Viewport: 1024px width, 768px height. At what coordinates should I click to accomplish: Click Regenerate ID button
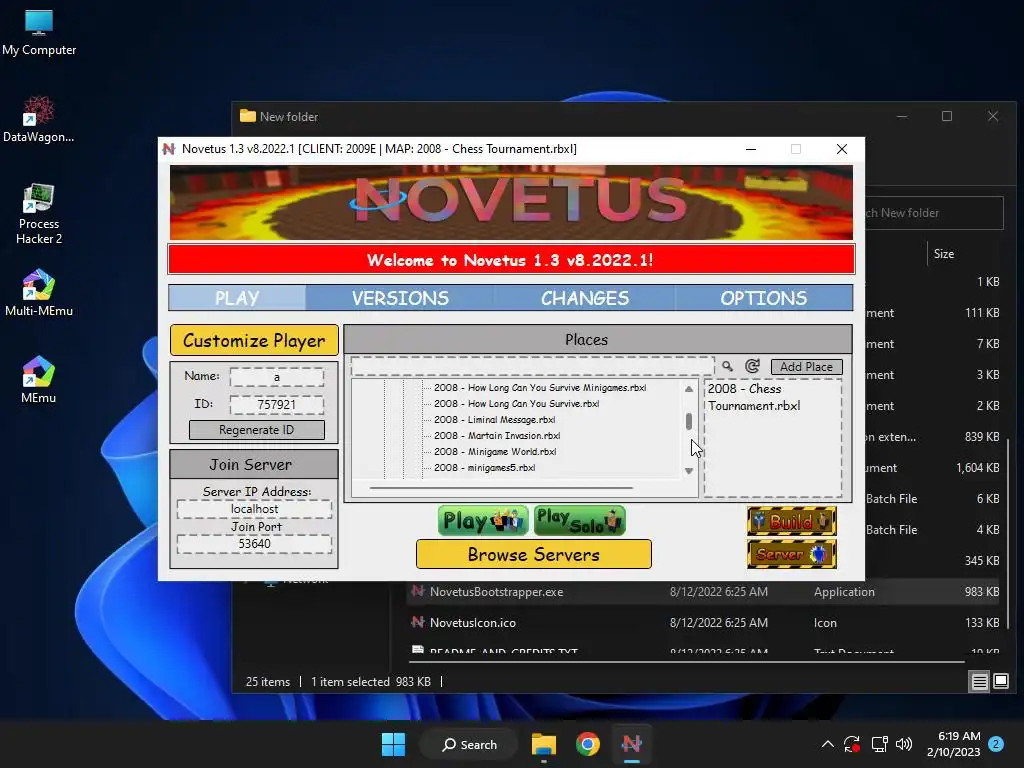tap(257, 430)
